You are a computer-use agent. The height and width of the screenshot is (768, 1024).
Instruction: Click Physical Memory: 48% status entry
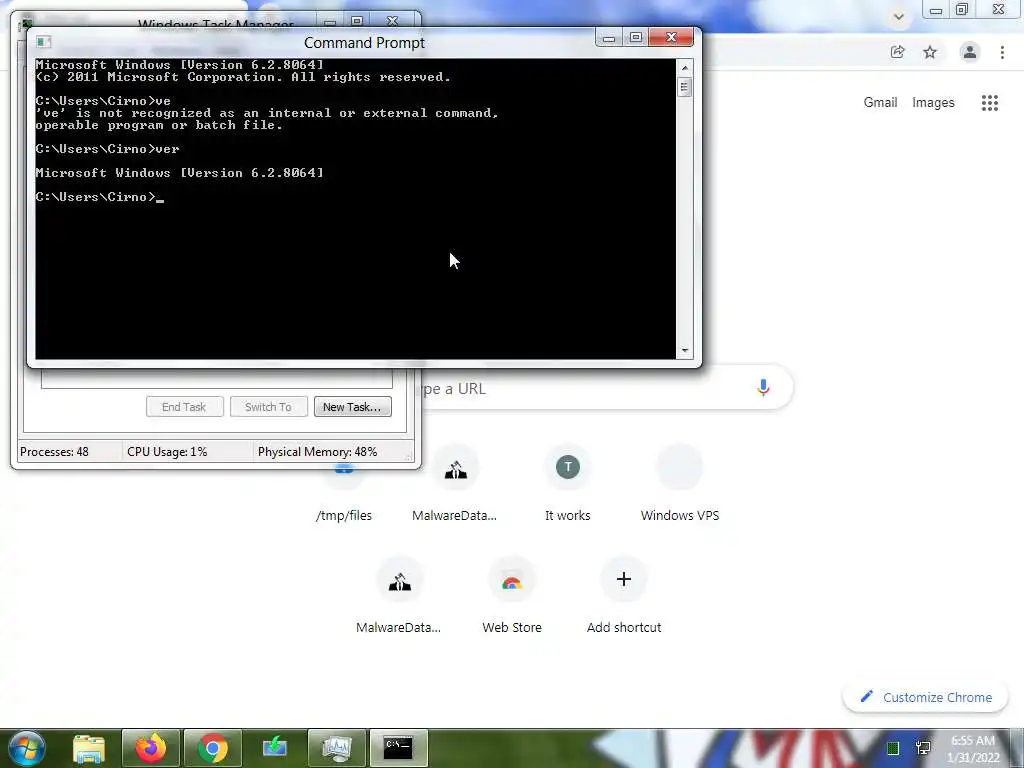317,452
